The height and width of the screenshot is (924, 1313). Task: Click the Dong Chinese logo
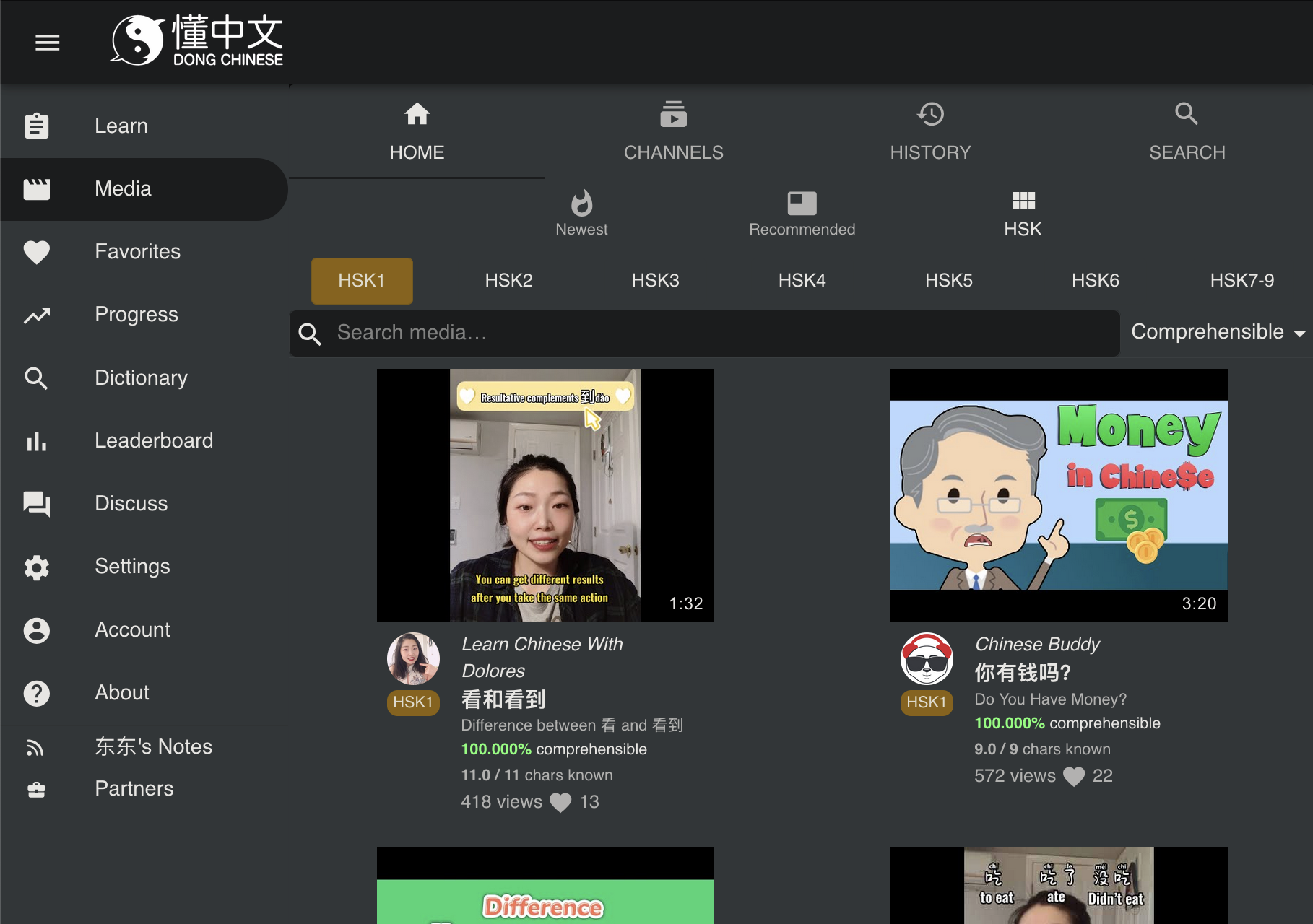197,41
